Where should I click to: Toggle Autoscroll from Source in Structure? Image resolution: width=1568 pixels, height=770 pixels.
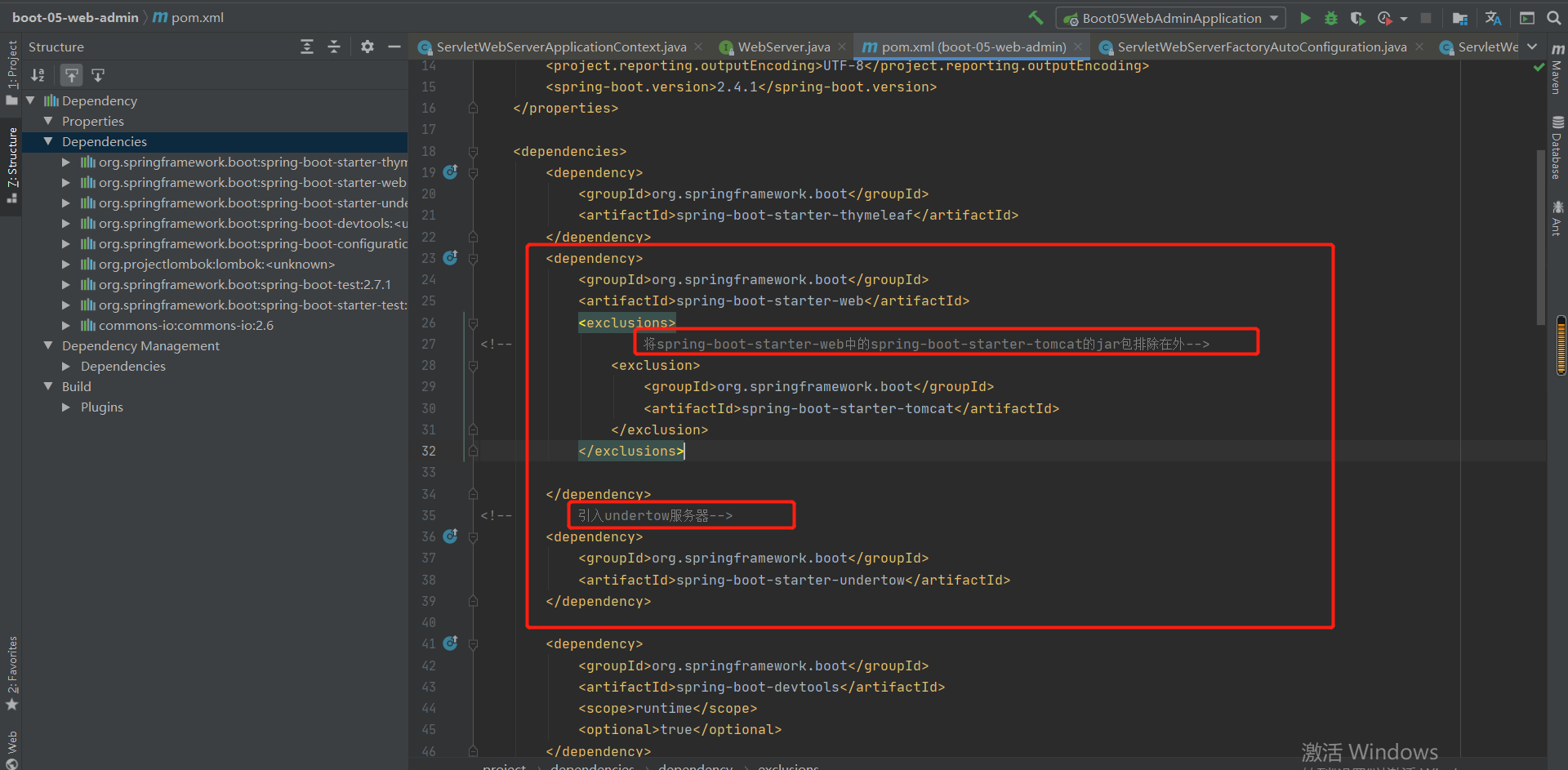coord(98,75)
